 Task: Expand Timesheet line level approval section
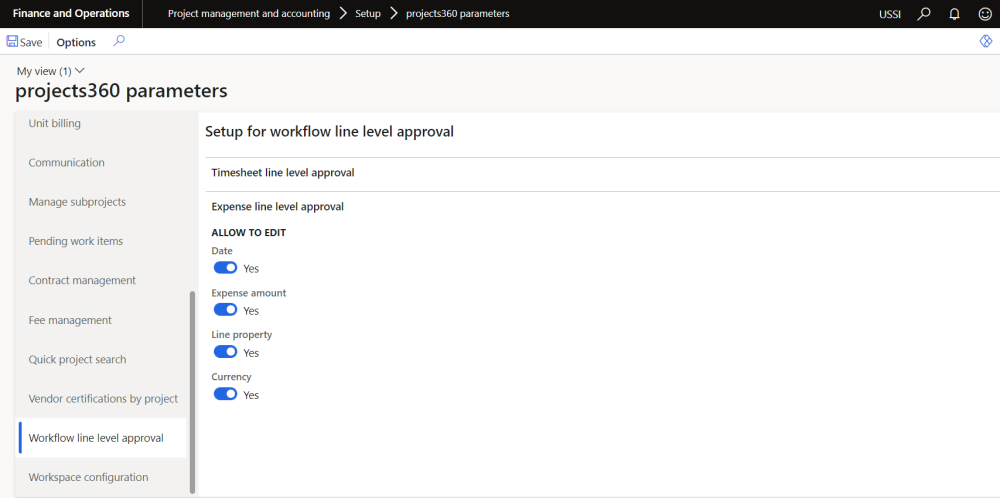283,173
